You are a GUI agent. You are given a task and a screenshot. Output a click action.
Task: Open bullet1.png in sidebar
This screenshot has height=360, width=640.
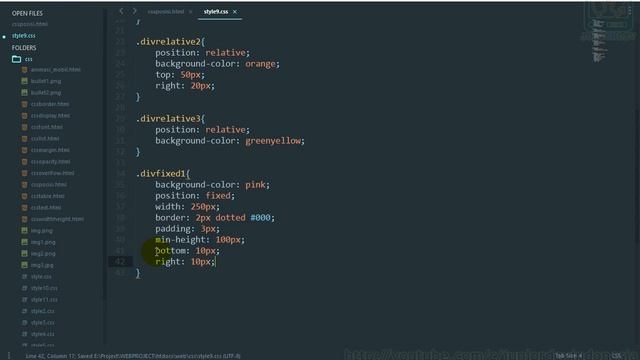[x=46, y=81]
